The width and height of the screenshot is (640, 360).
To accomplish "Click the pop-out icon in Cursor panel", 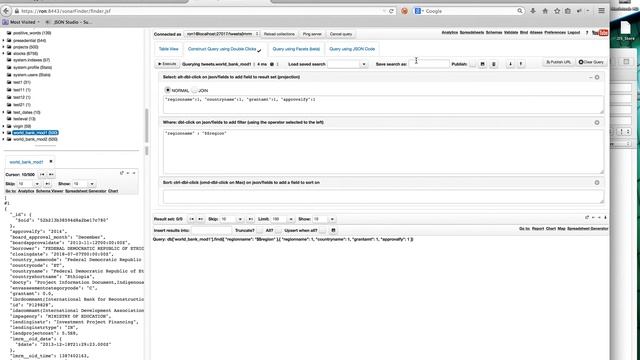I will tap(122, 173).
